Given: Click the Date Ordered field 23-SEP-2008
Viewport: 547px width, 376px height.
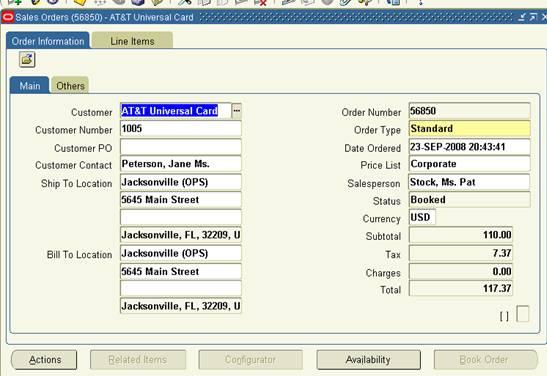Looking at the screenshot, I should pos(470,147).
